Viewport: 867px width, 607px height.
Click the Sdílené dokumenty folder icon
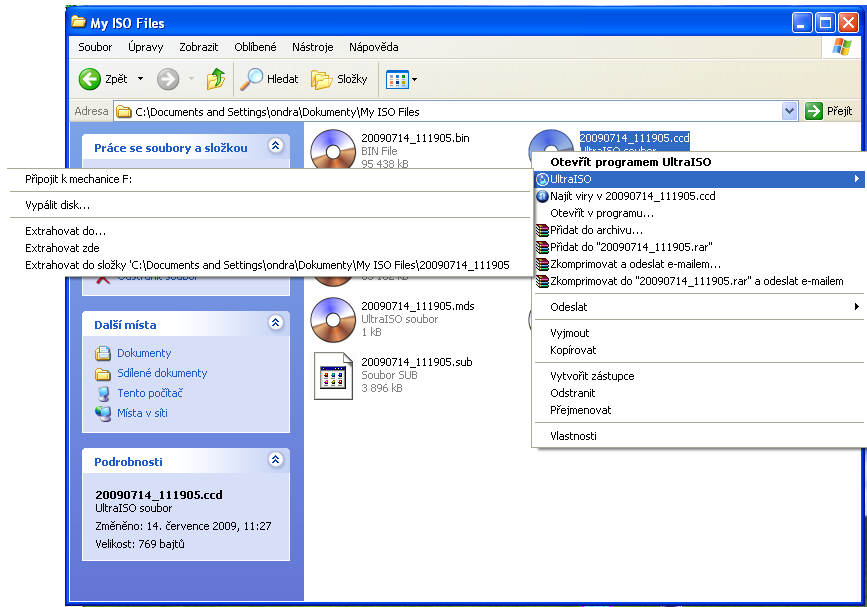(x=103, y=374)
